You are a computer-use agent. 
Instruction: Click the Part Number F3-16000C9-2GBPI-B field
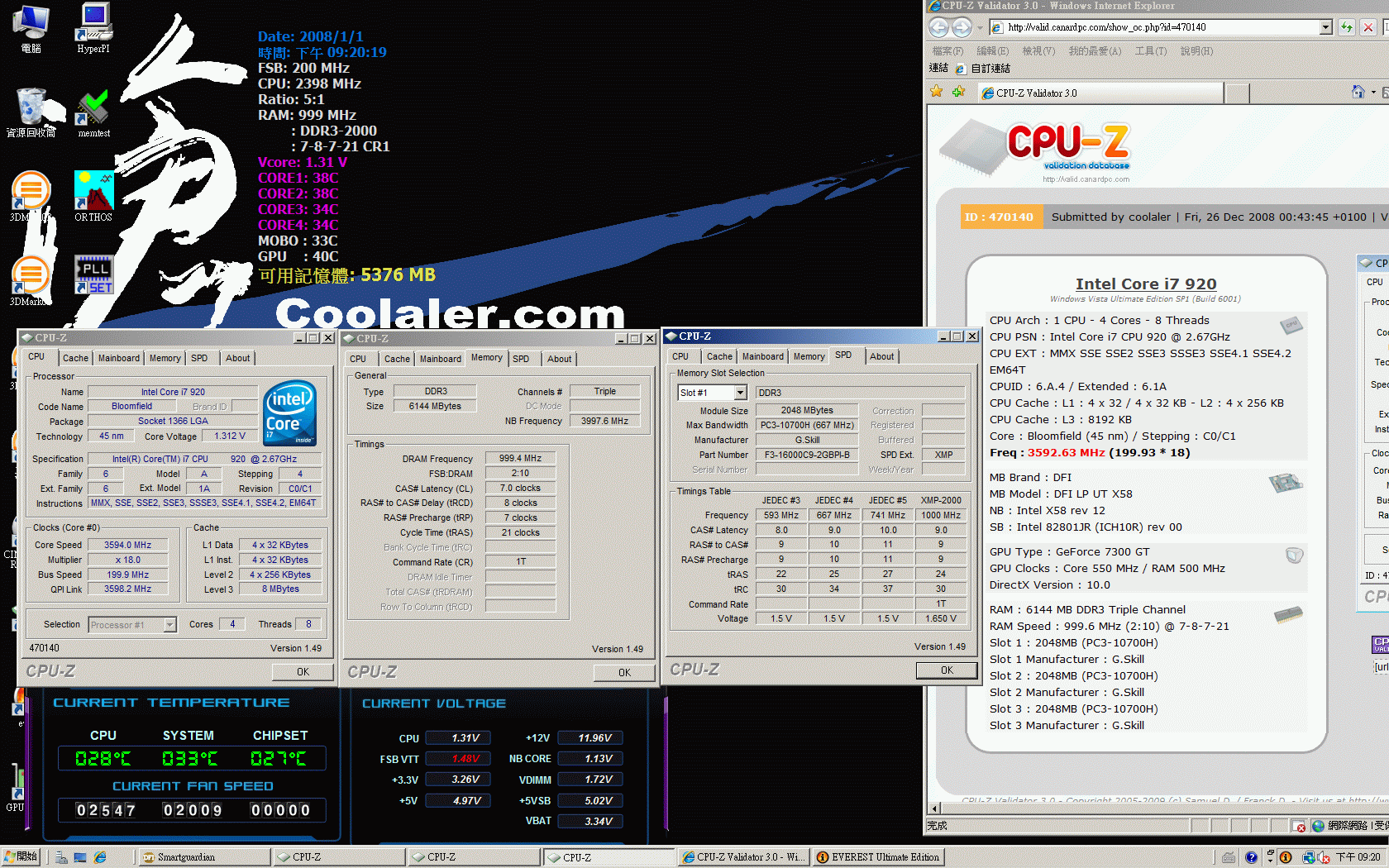(x=807, y=455)
